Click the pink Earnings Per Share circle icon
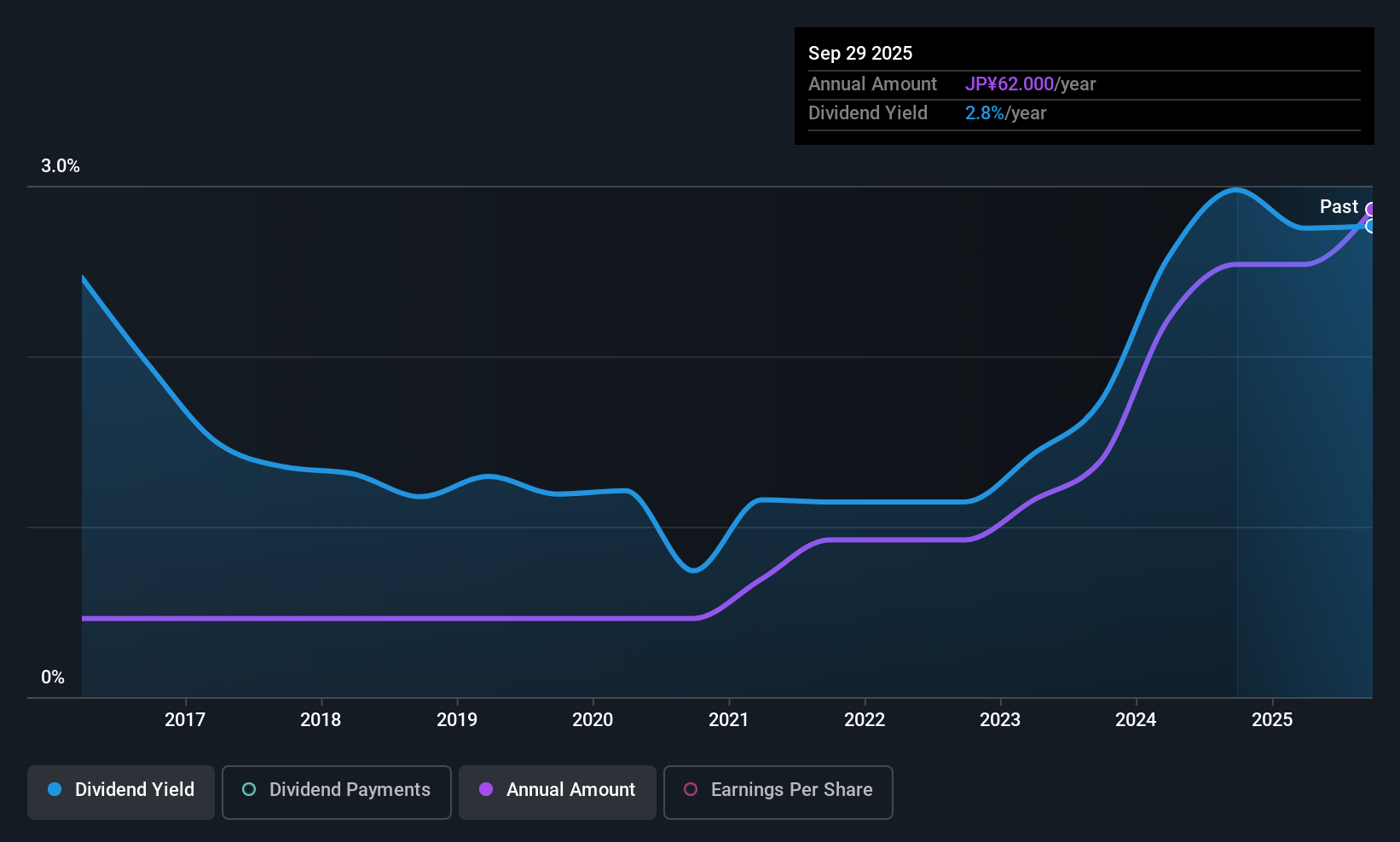Image resolution: width=1400 pixels, height=842 pixels. [x=691, y=790]
